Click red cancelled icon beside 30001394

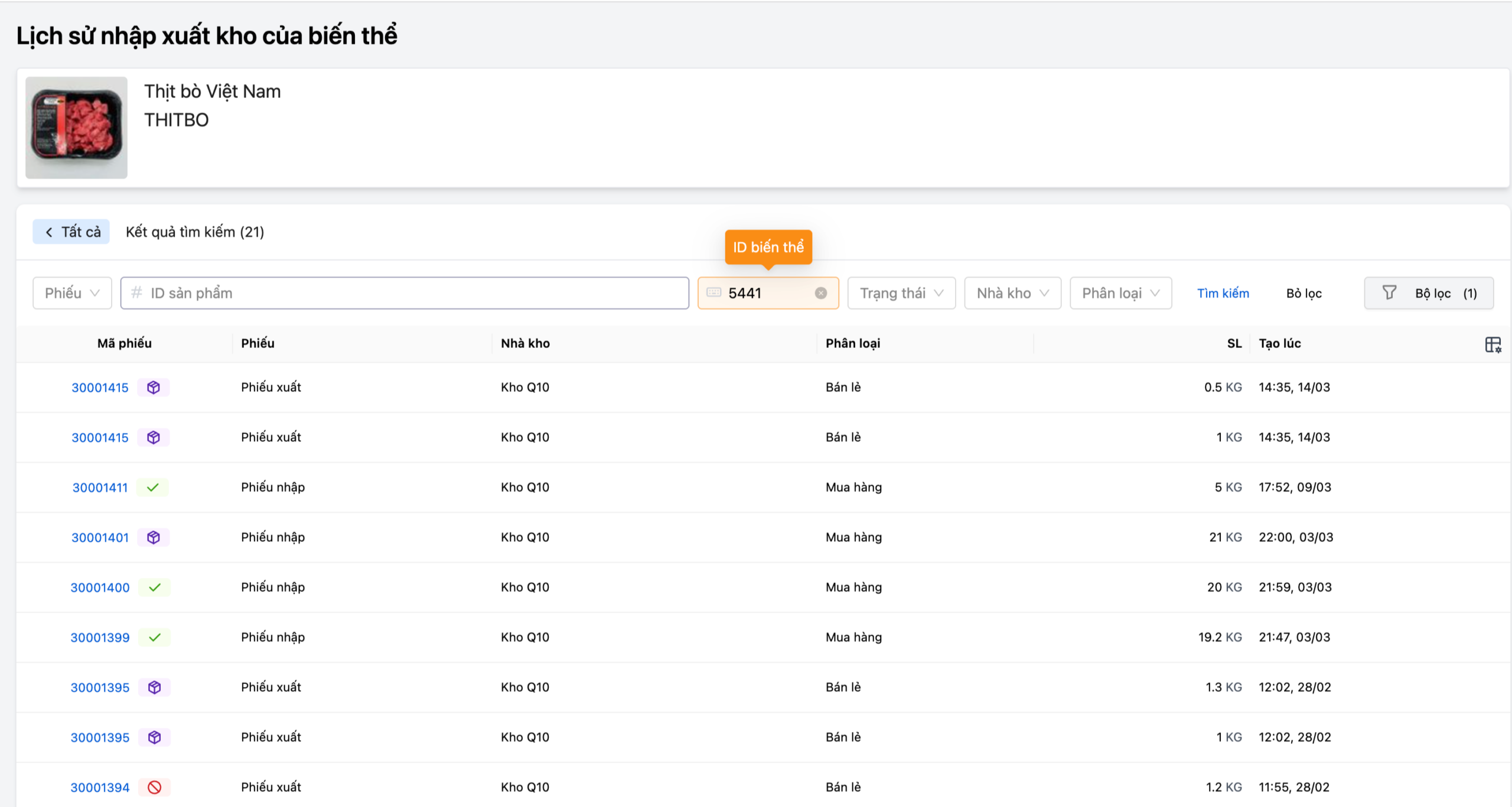(154, 787)
